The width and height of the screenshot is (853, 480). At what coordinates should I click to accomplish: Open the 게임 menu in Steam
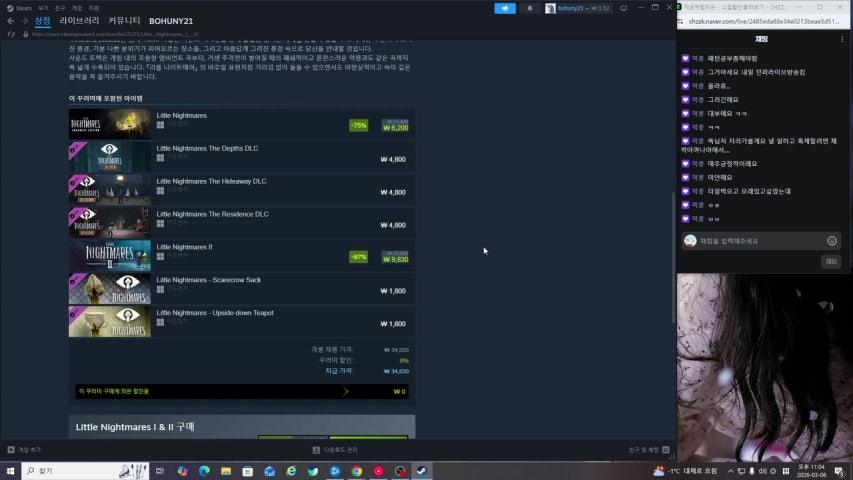(77, 8)
